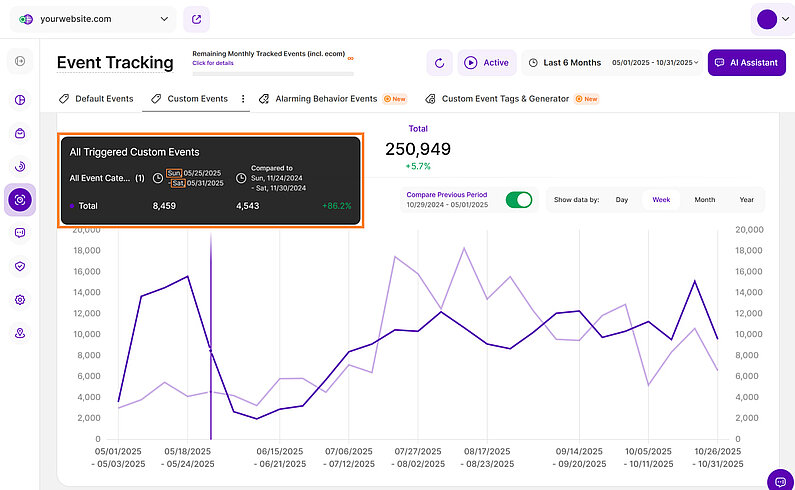Open the settings gear icon in sidebar
Viewport: 795px width, 490px height.
[x=20, y=299]
